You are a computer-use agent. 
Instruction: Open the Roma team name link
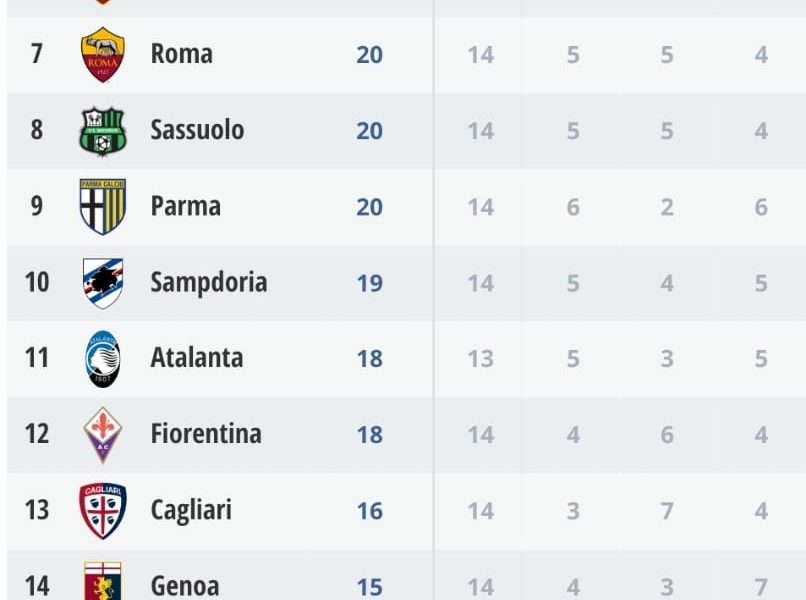point(181,54)
